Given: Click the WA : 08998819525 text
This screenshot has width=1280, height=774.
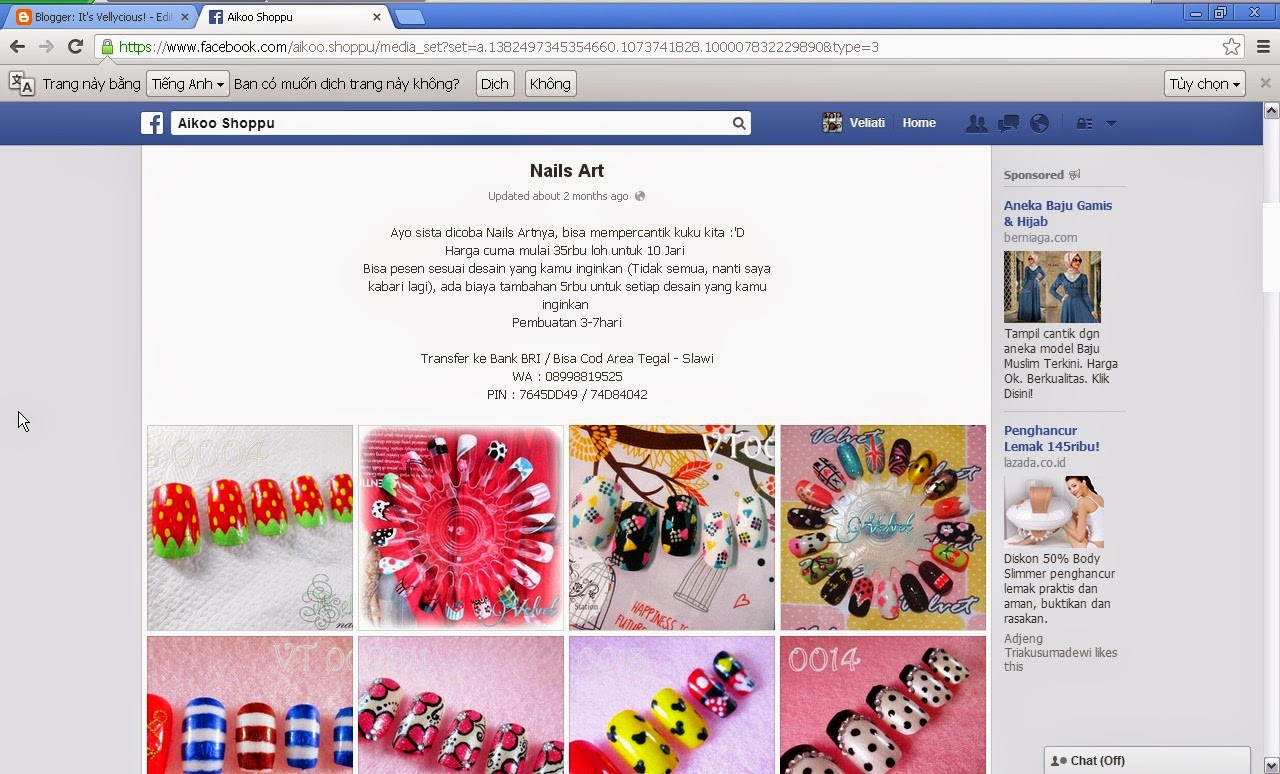Looking at the screenshot, I should click(567, 377).
